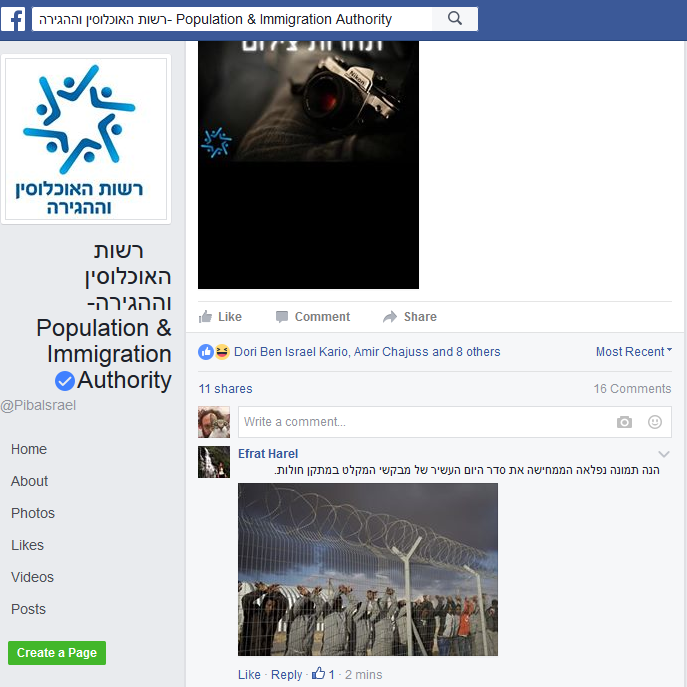The image size is (687, 687).
Task: Like the post with thumbs-up button
Action: tap(220, 317)
